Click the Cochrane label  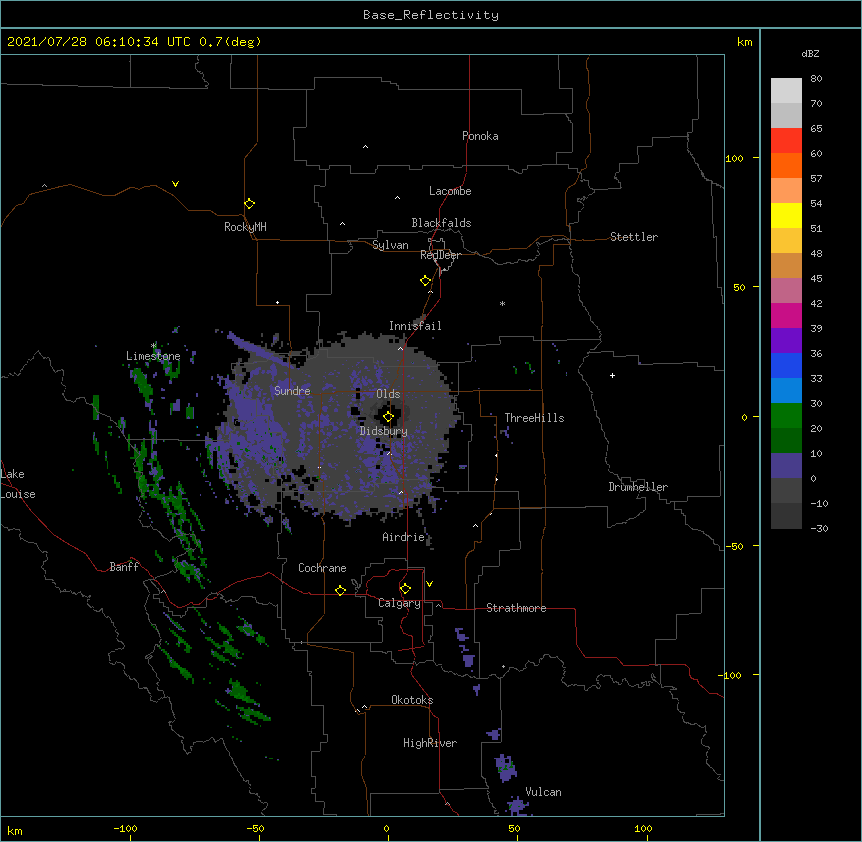(x=322, y=568)
